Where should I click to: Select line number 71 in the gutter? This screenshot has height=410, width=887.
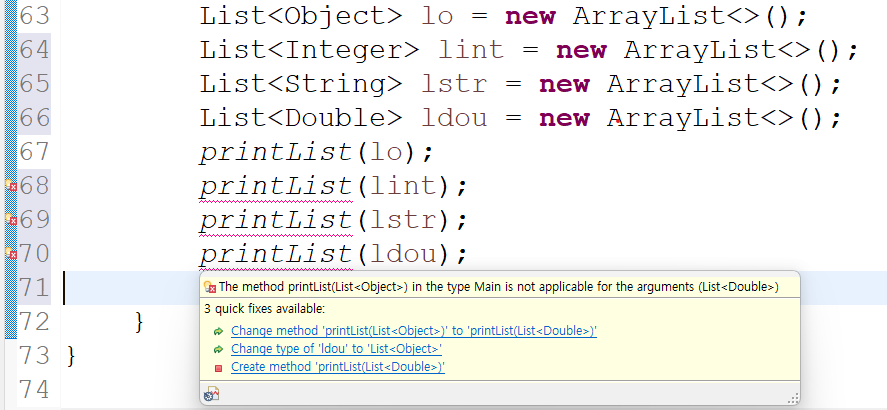pyautogui.click(x=35, y=287)
